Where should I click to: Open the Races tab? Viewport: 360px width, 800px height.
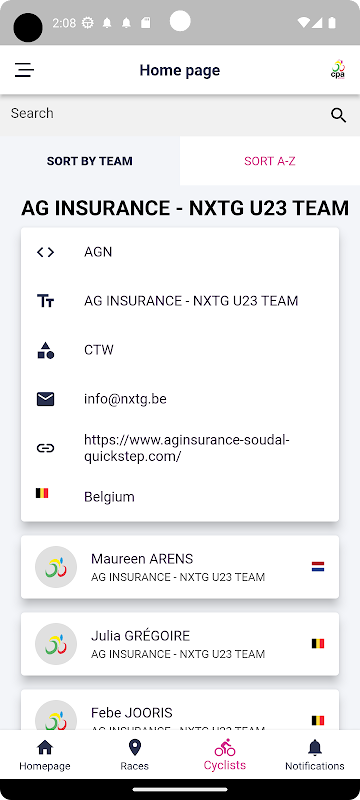[x=135, y=756]
